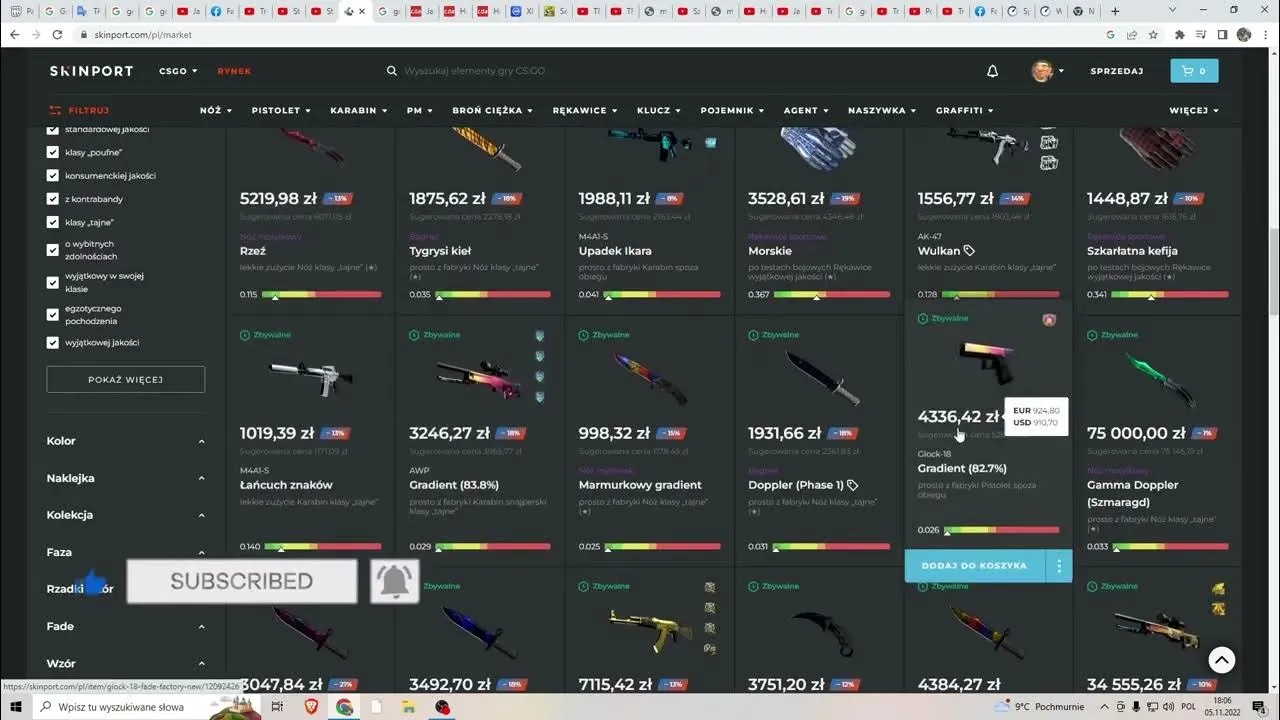Viewport: 1280px width, 720px height.
Task: Open AWP Gradient (83.8%) item link
Action: pos(454,485)
